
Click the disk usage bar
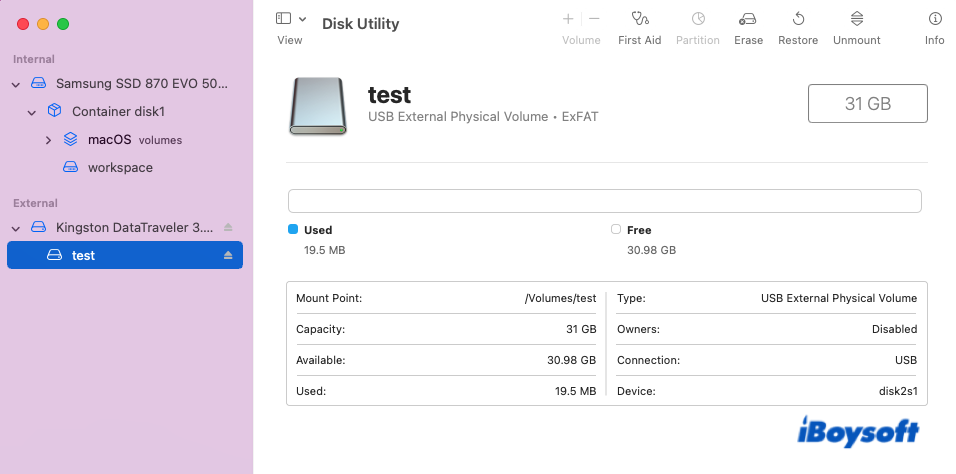click(x=604, y=201)
